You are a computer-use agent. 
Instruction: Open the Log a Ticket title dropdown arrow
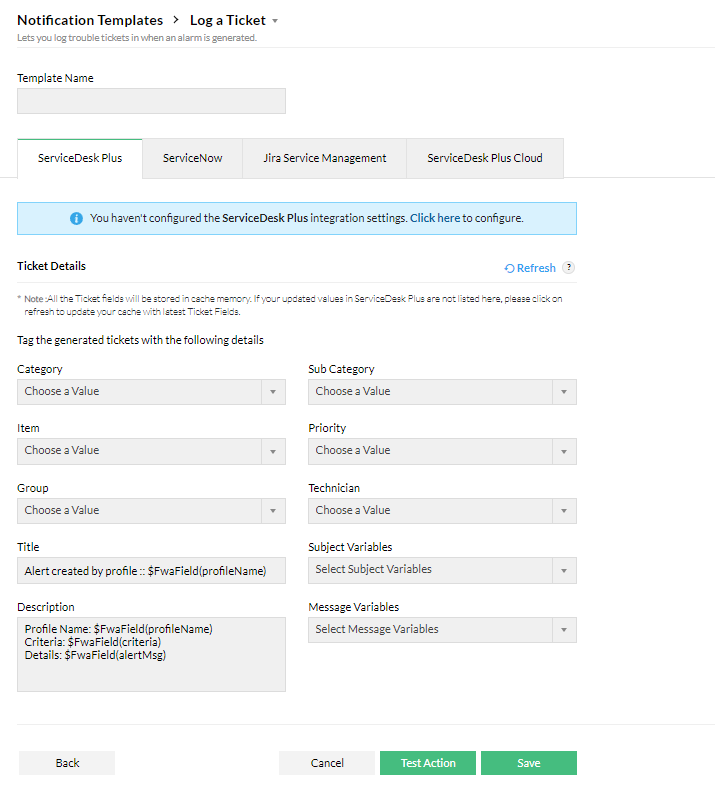(275, 20)
